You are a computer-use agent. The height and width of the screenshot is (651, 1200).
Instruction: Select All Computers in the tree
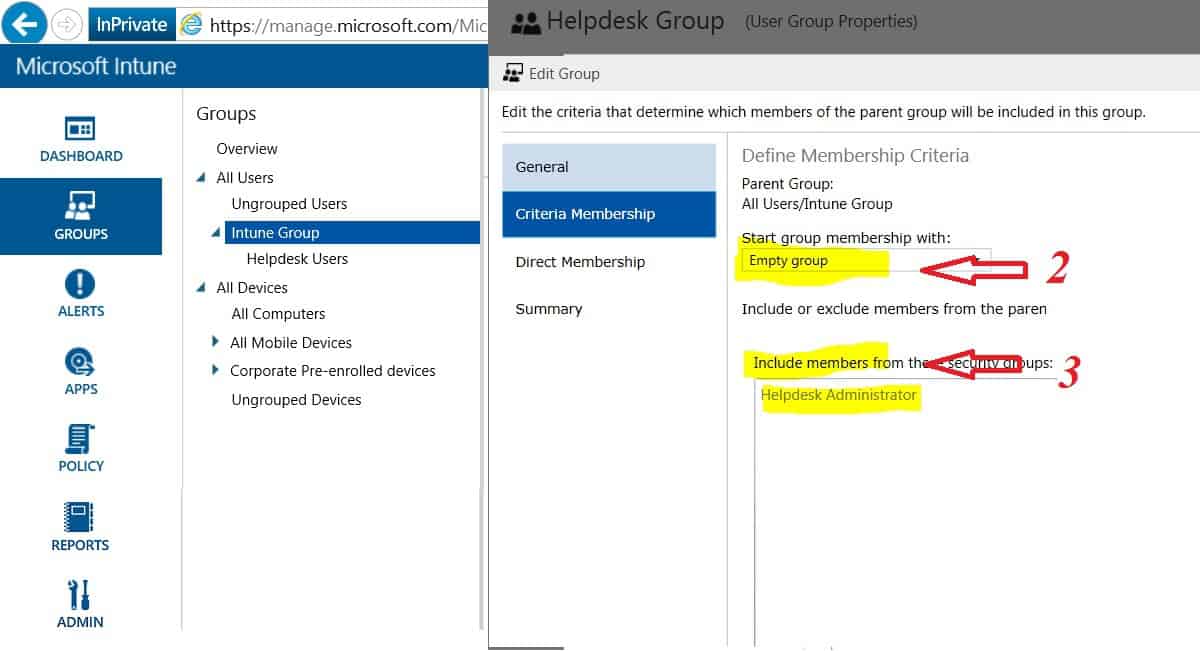tap(278, 314)
